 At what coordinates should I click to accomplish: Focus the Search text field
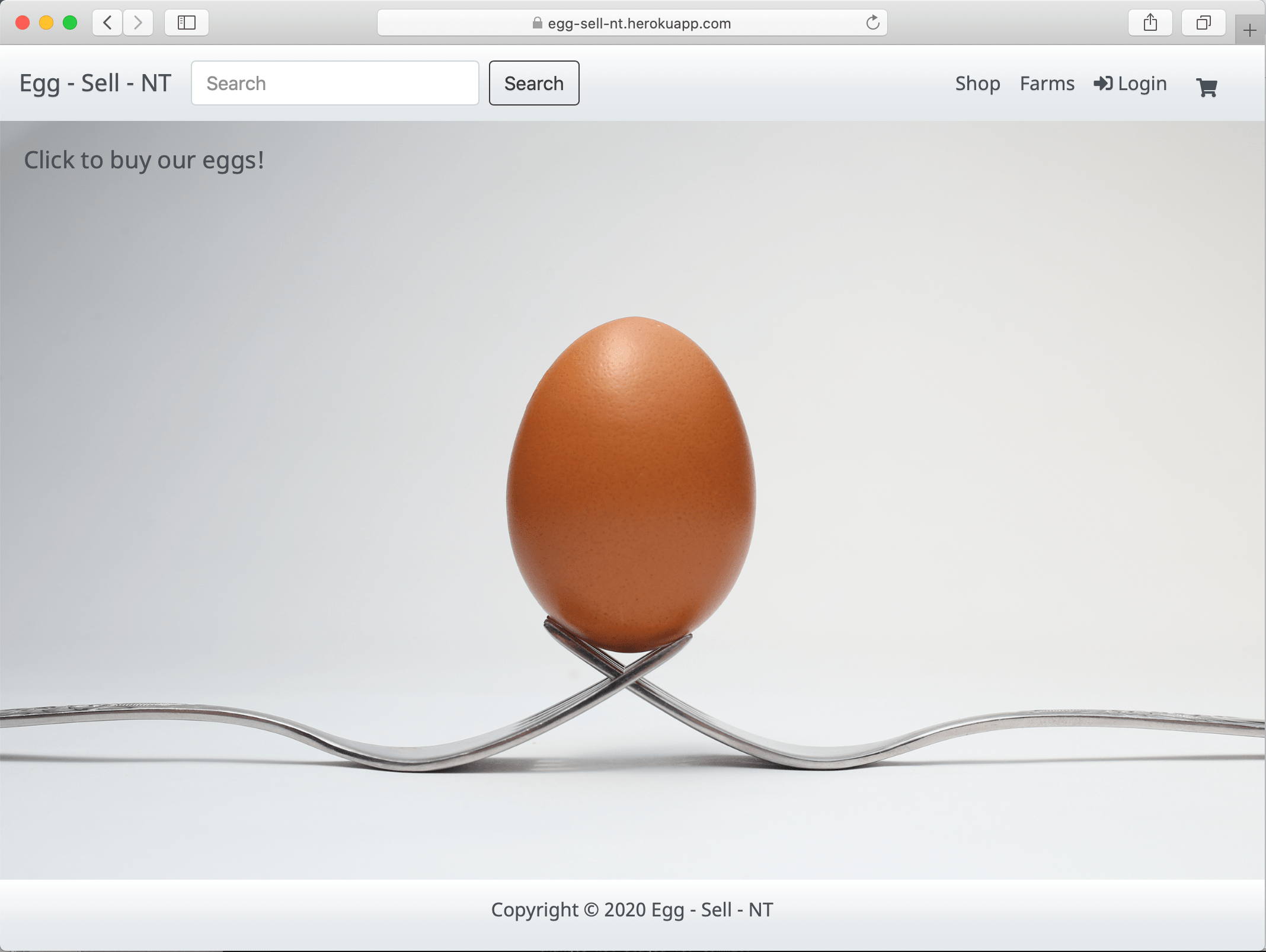click(335, 84)
